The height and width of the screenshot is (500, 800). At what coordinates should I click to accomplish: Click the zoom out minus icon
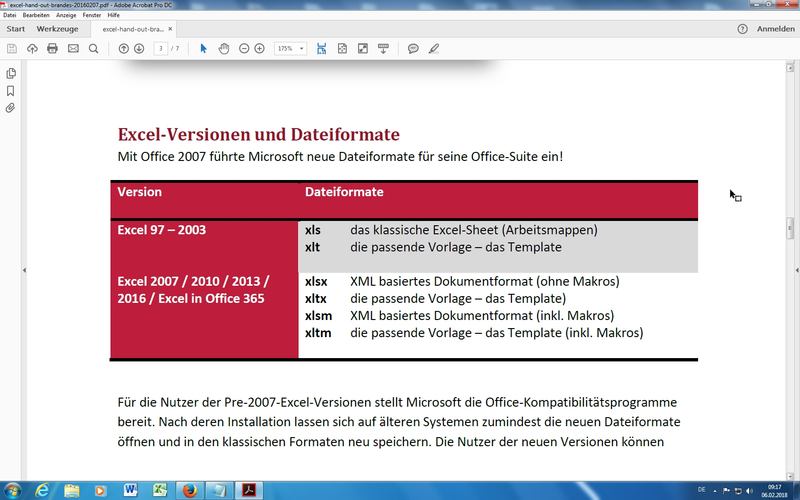[x=244, y=48]
